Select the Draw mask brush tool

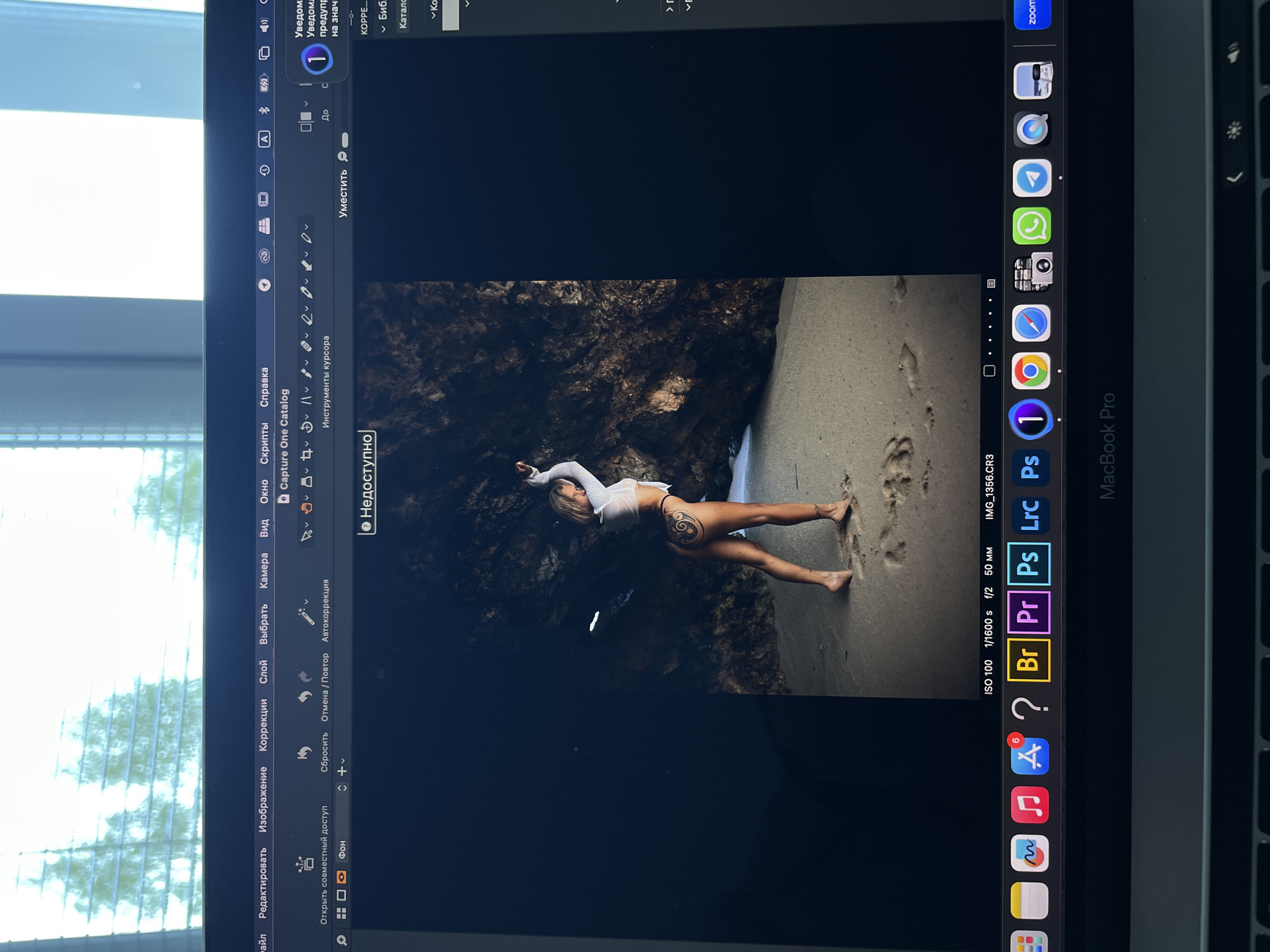click(306, 374)
